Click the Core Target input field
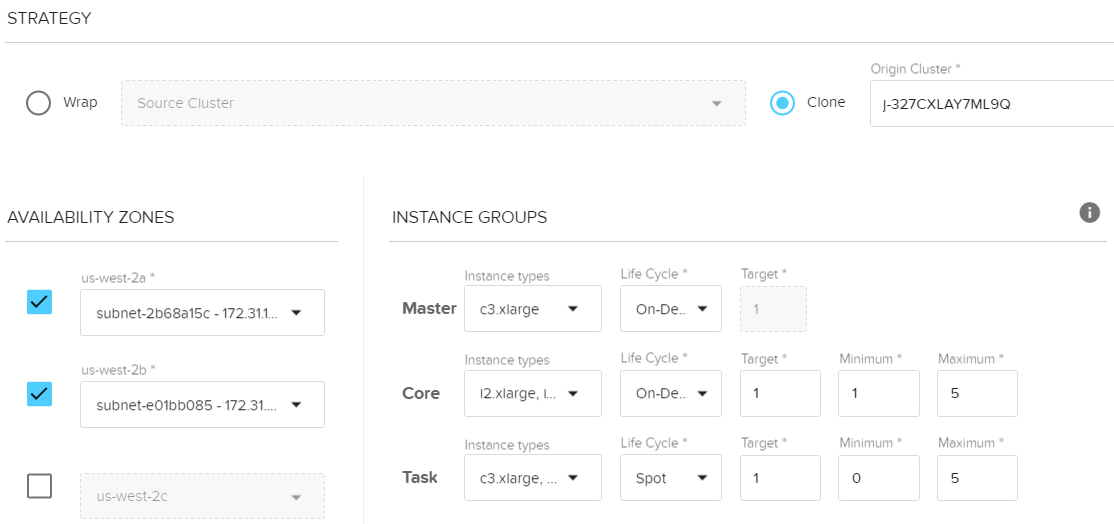Screen dimensions: 1114x524 coord(780,394)
